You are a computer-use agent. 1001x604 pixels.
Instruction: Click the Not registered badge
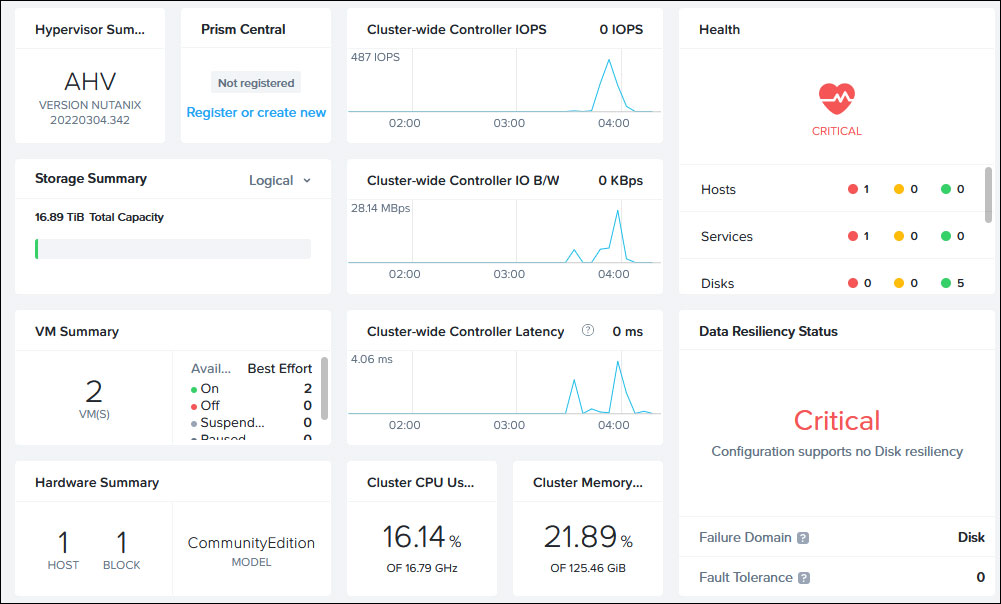pyautogui.click(x=256, y=83)
